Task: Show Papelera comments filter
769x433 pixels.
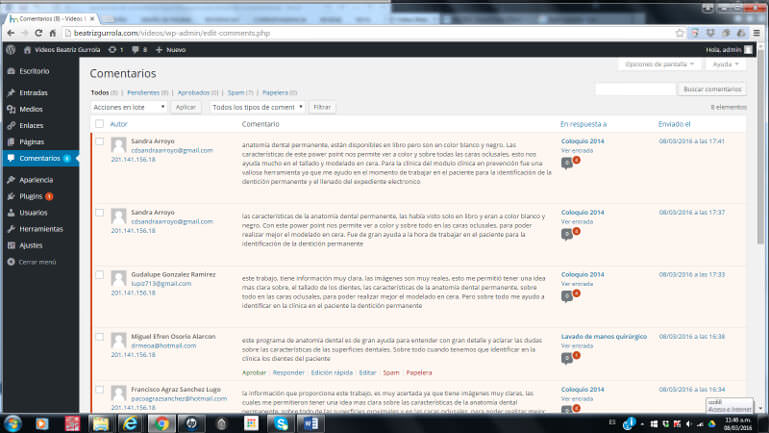Action: [x=275, y=92]
